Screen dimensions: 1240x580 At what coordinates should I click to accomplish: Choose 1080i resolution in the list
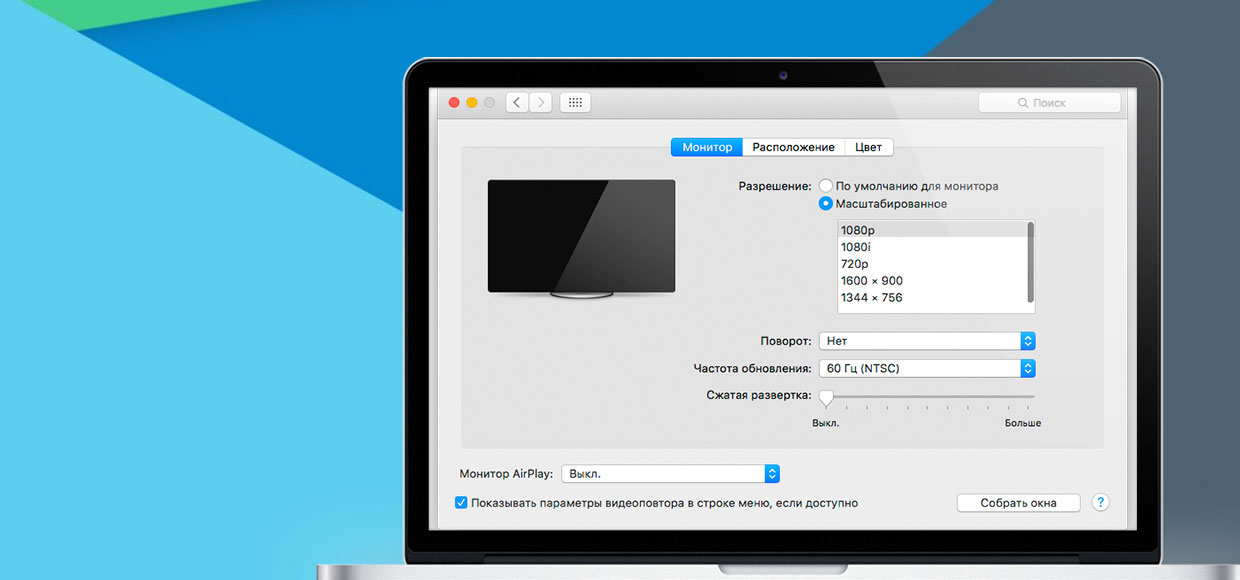coord(931,247)
